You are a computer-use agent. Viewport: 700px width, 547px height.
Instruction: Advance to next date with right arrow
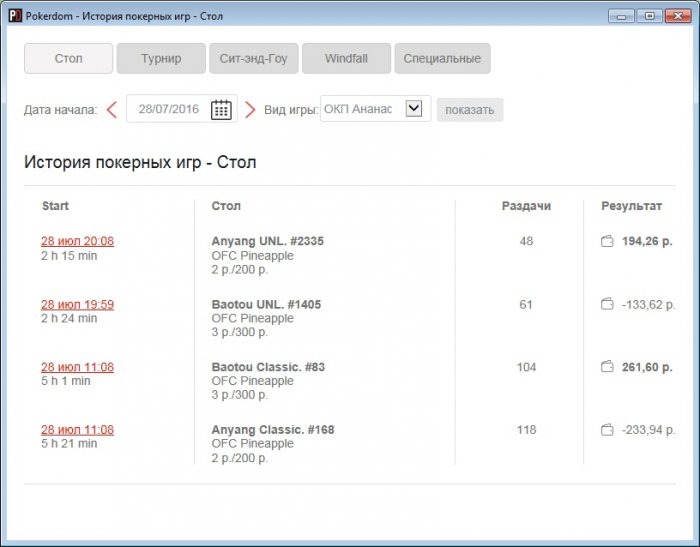click(250, 109)
